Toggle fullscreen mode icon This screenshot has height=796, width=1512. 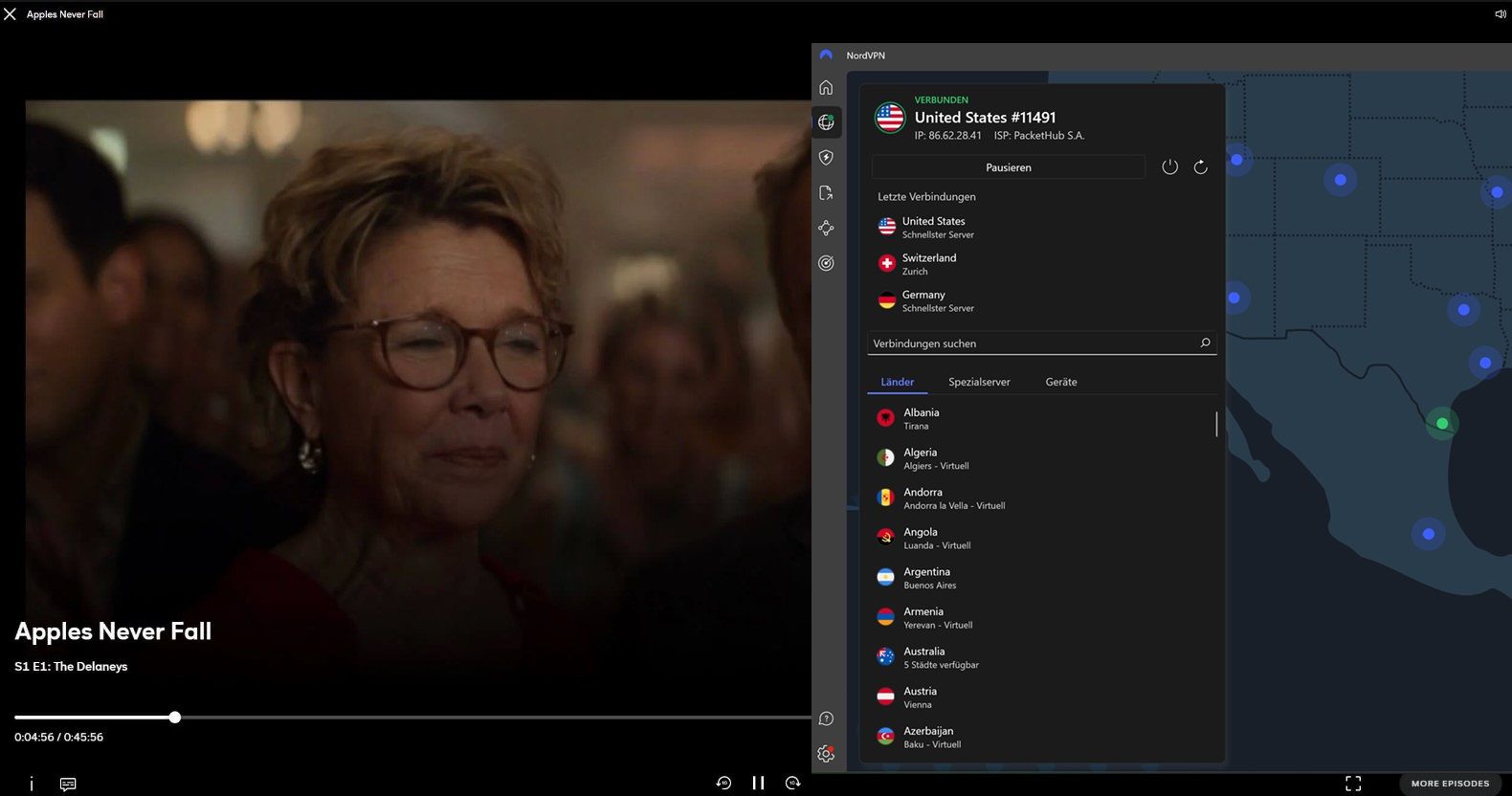1353,784
